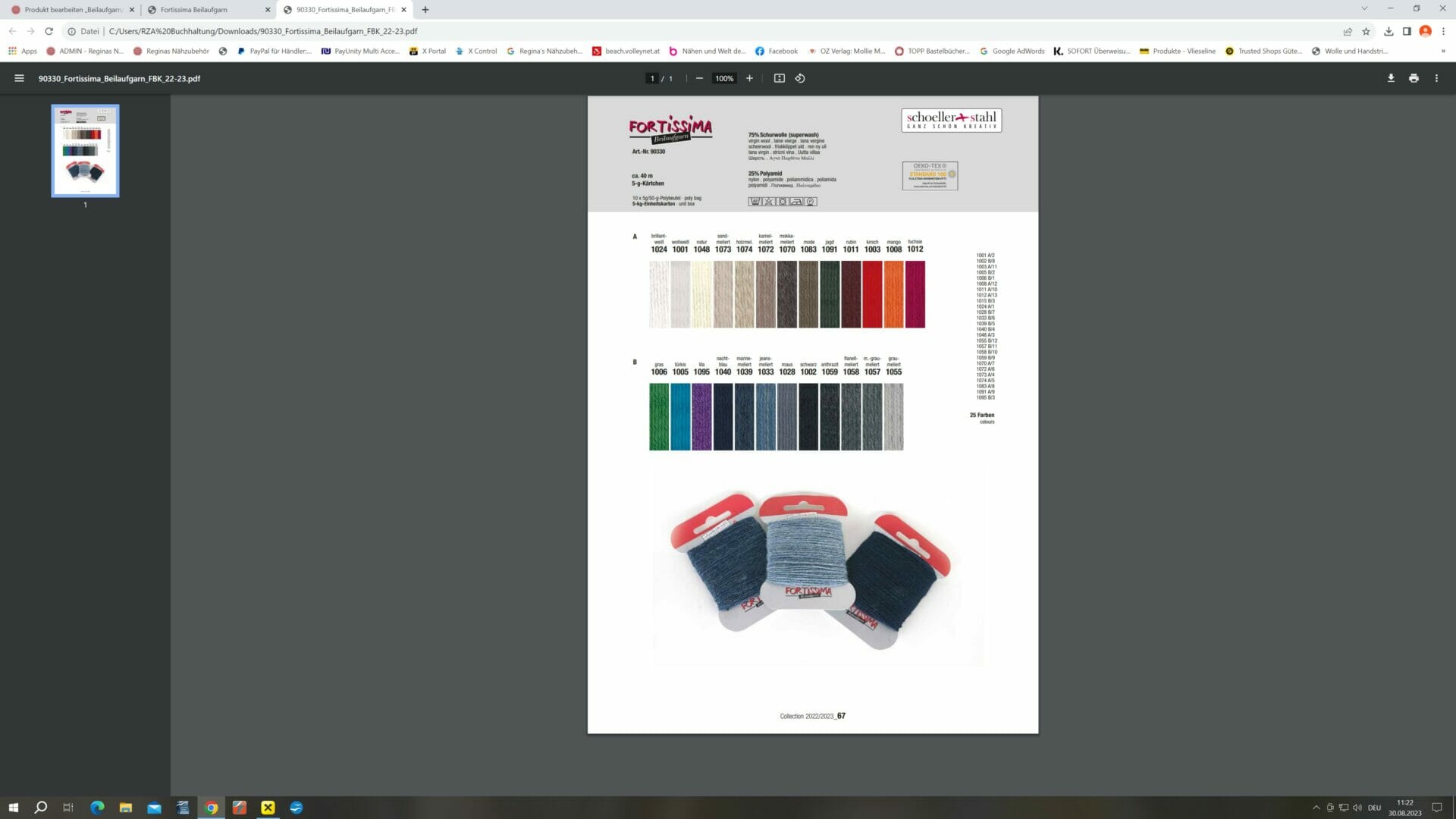
Task: Rotate the PDF counterclockwise
Action: click(x=800, y=78)
